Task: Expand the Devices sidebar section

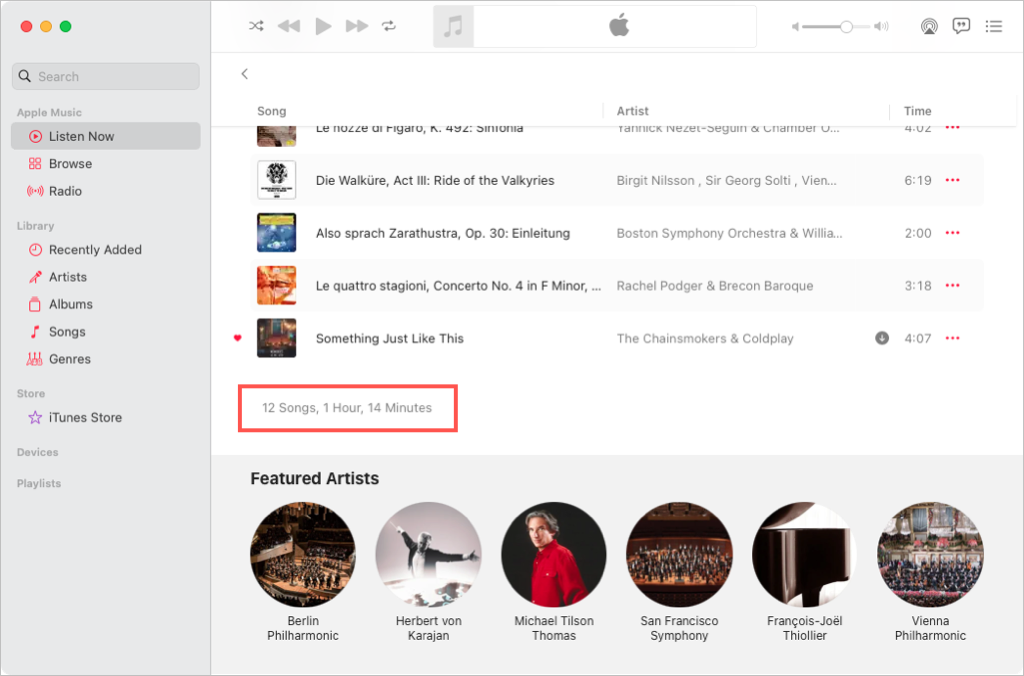Action: 38,452
